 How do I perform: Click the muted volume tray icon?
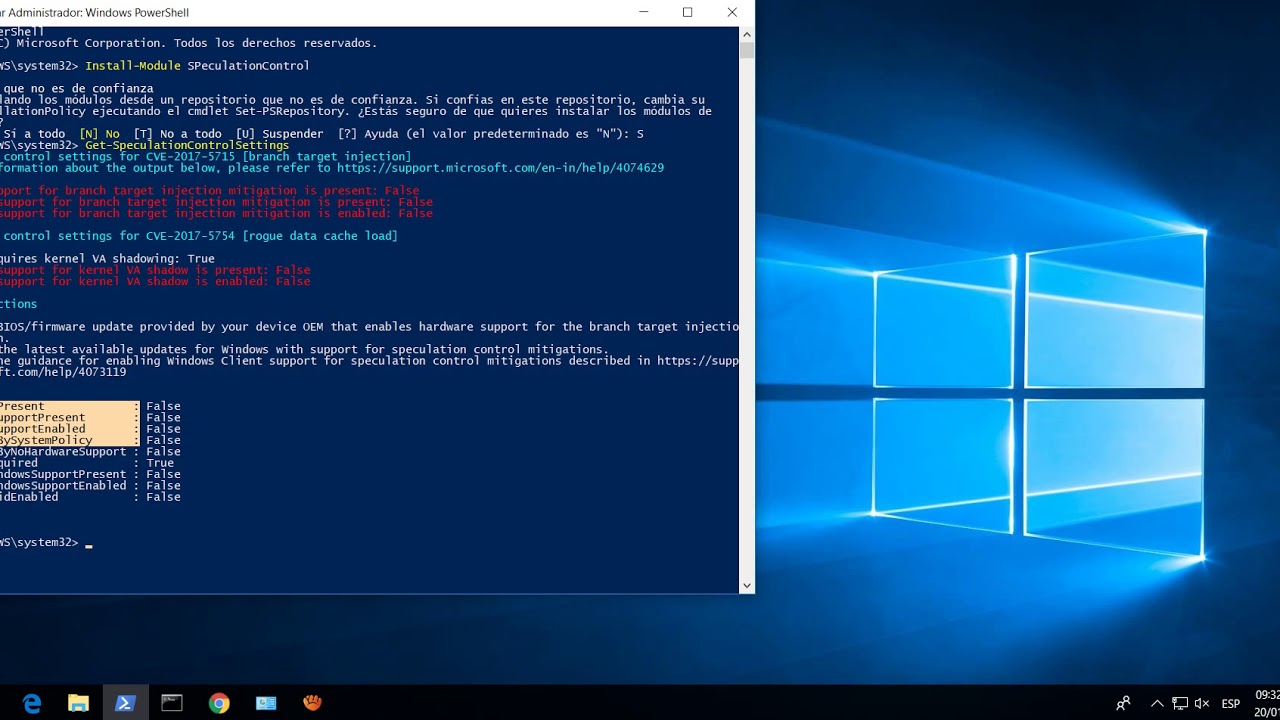point(1202,703)
